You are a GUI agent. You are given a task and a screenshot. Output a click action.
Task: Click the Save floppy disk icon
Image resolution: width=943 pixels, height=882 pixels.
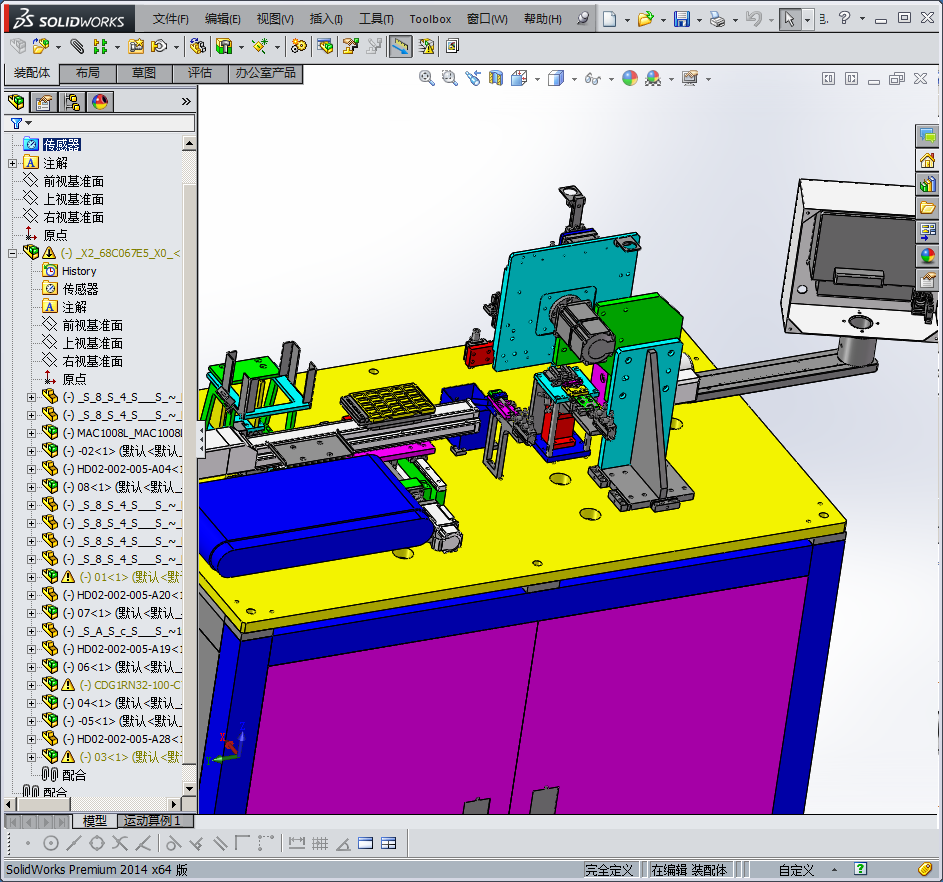(x=681, y=19)
